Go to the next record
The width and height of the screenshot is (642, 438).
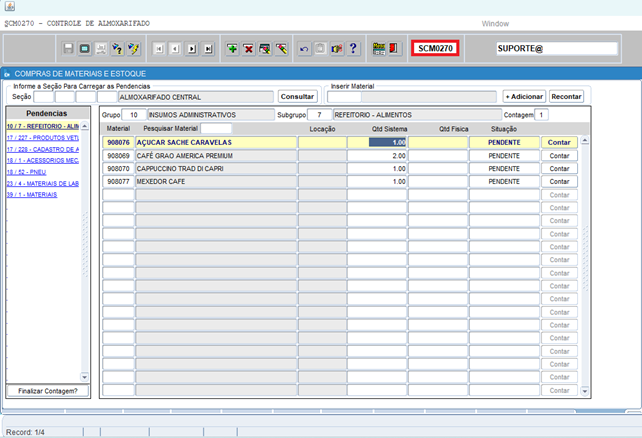pyautogui.click(x=192, y=49)
